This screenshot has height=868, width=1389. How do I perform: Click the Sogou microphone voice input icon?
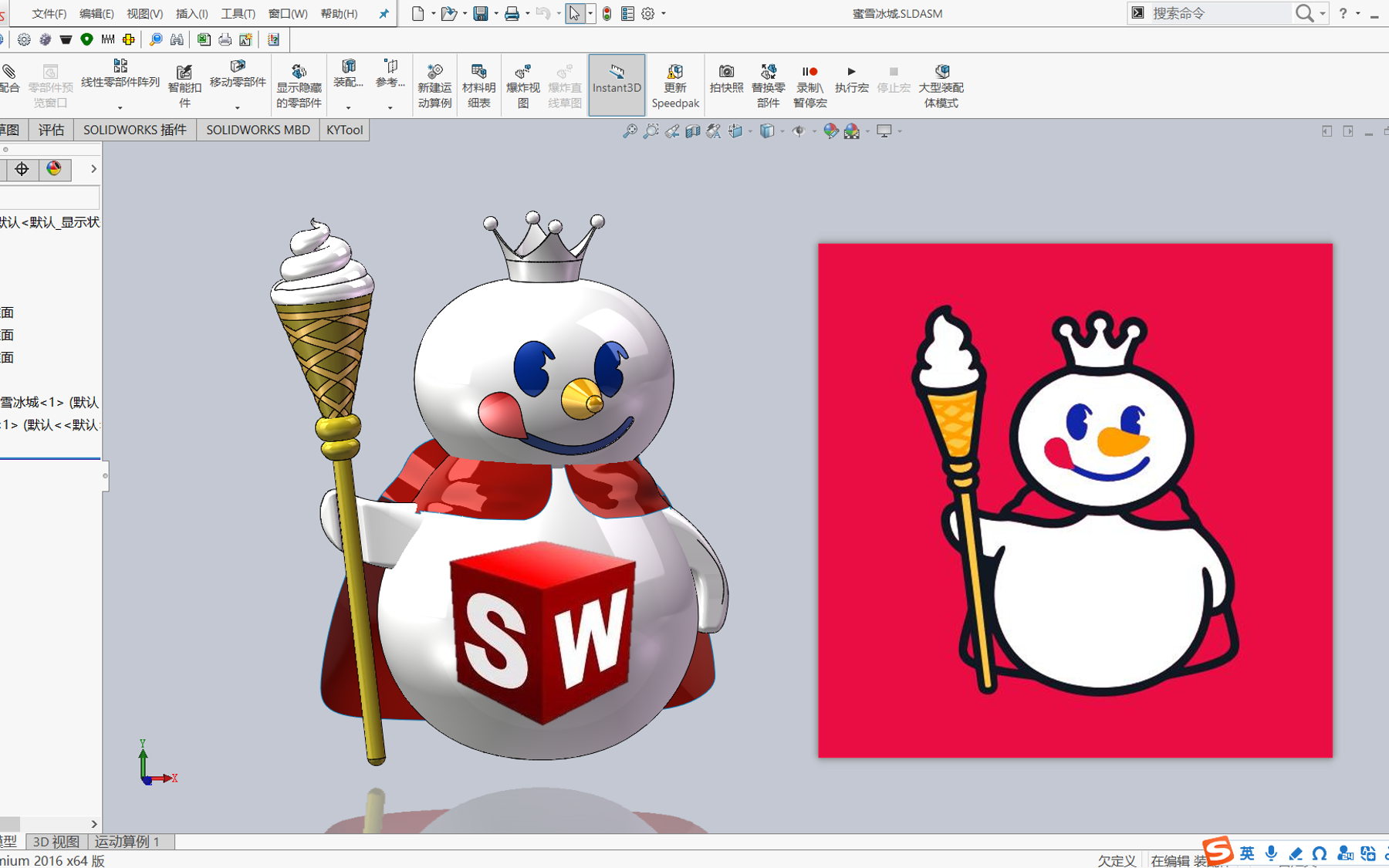point(1271,853)
